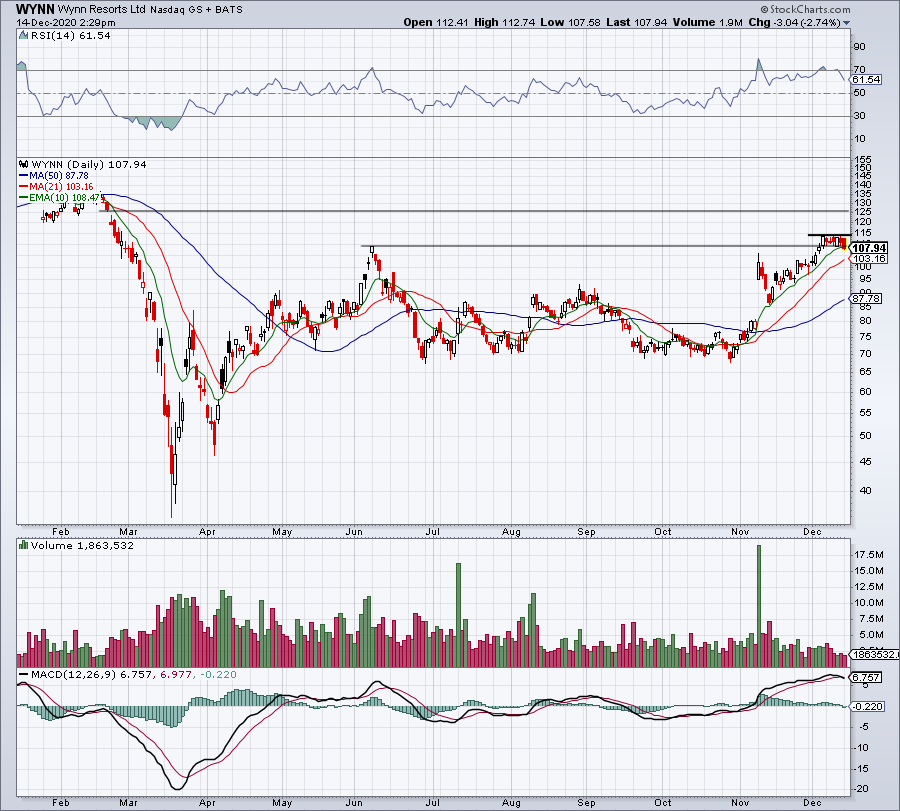Click the MACD(12,26,9) legend label
The height and width of the screenshot is (811, 900).
tap(73, 674)
